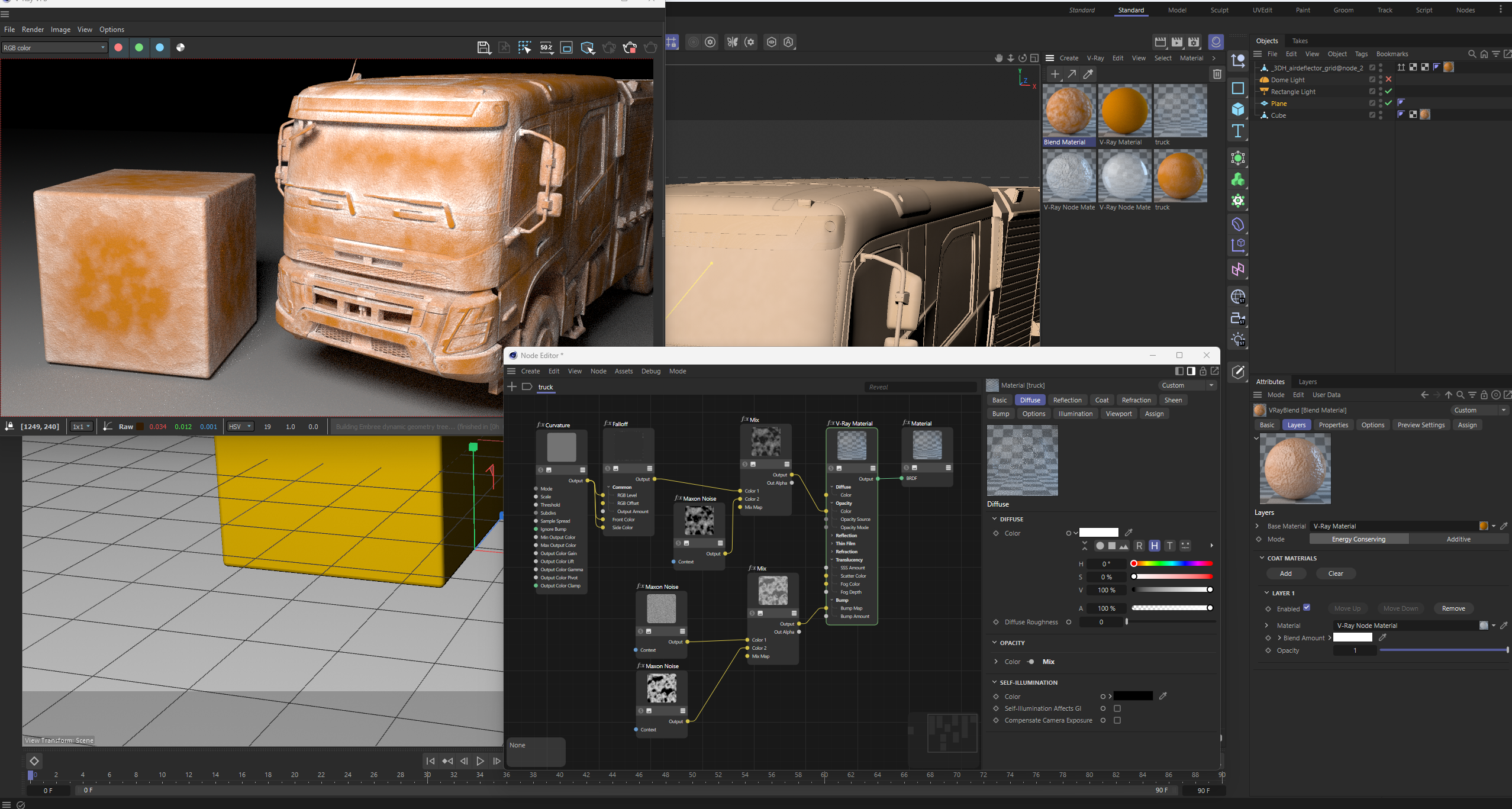Select the Blend Material thumbnail
The image size is (1512, 809).
[1069, 111]
